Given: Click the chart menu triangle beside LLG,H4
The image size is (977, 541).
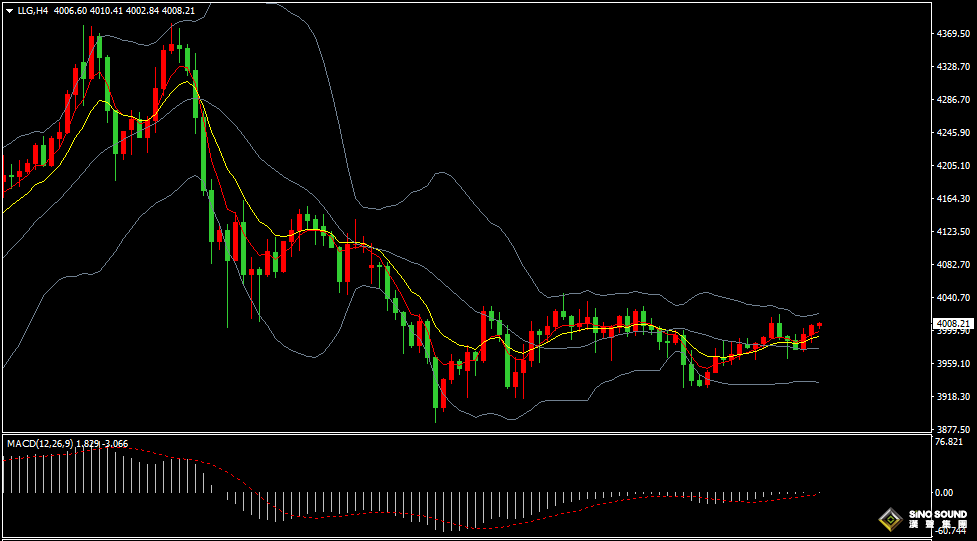Looking at the screenshot, I should pos(9,11).
